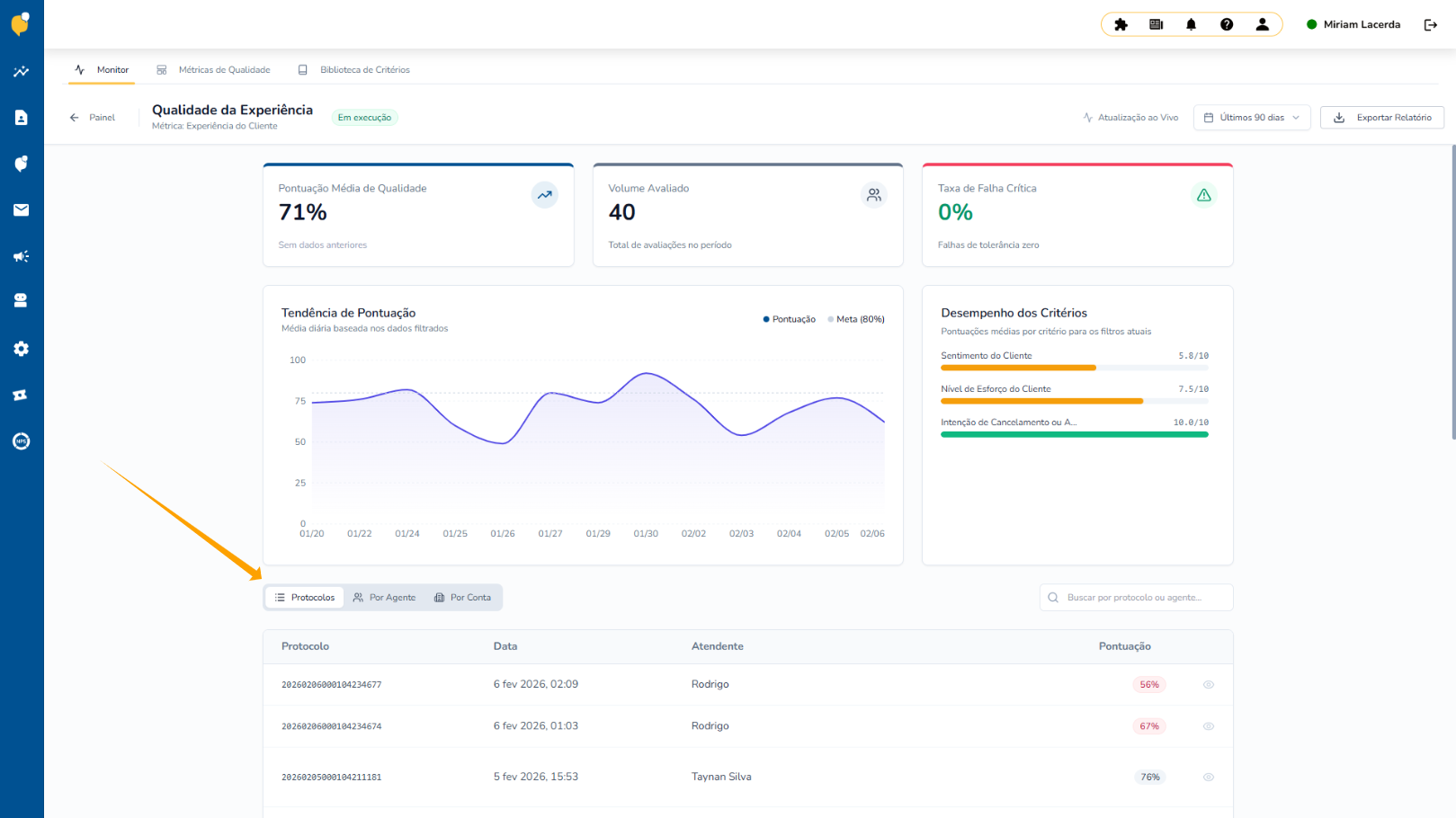1456x818 pixels.
Task: Click date 6 fev 2026, 01:03
Action: coord(536,725)
